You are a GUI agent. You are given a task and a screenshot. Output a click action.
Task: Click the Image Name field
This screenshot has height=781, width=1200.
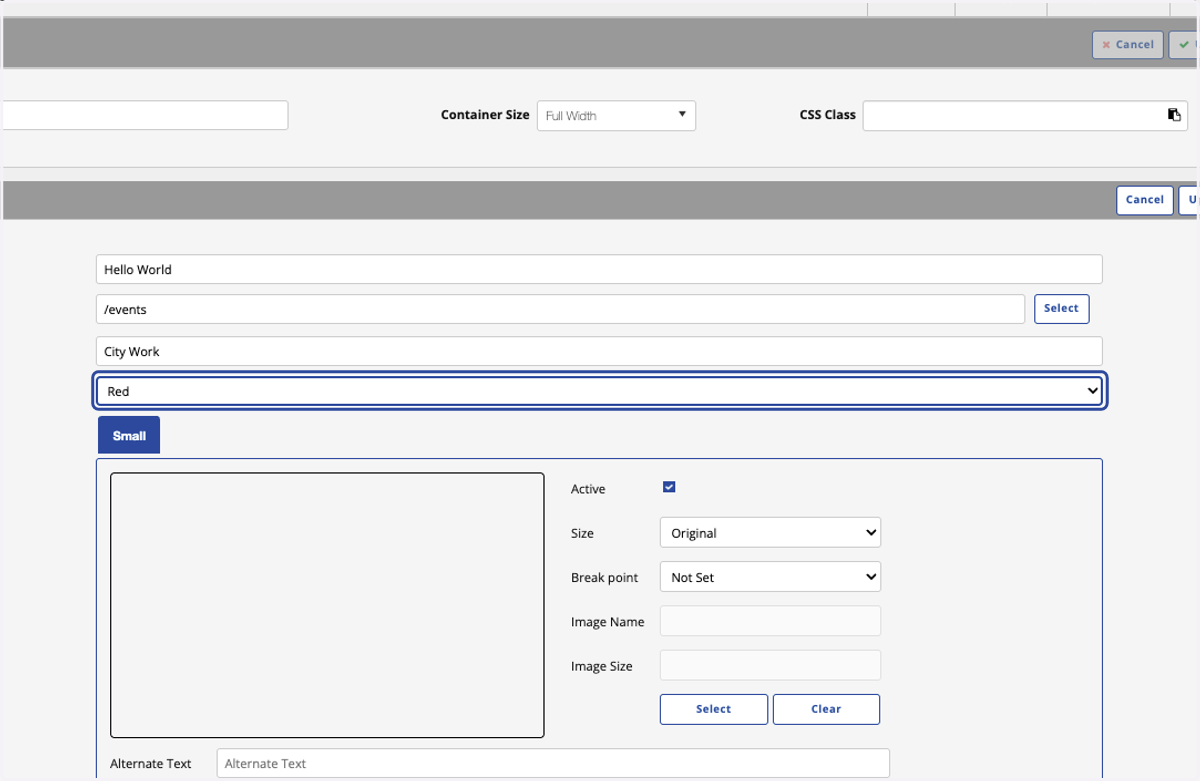tap(770, 621)
